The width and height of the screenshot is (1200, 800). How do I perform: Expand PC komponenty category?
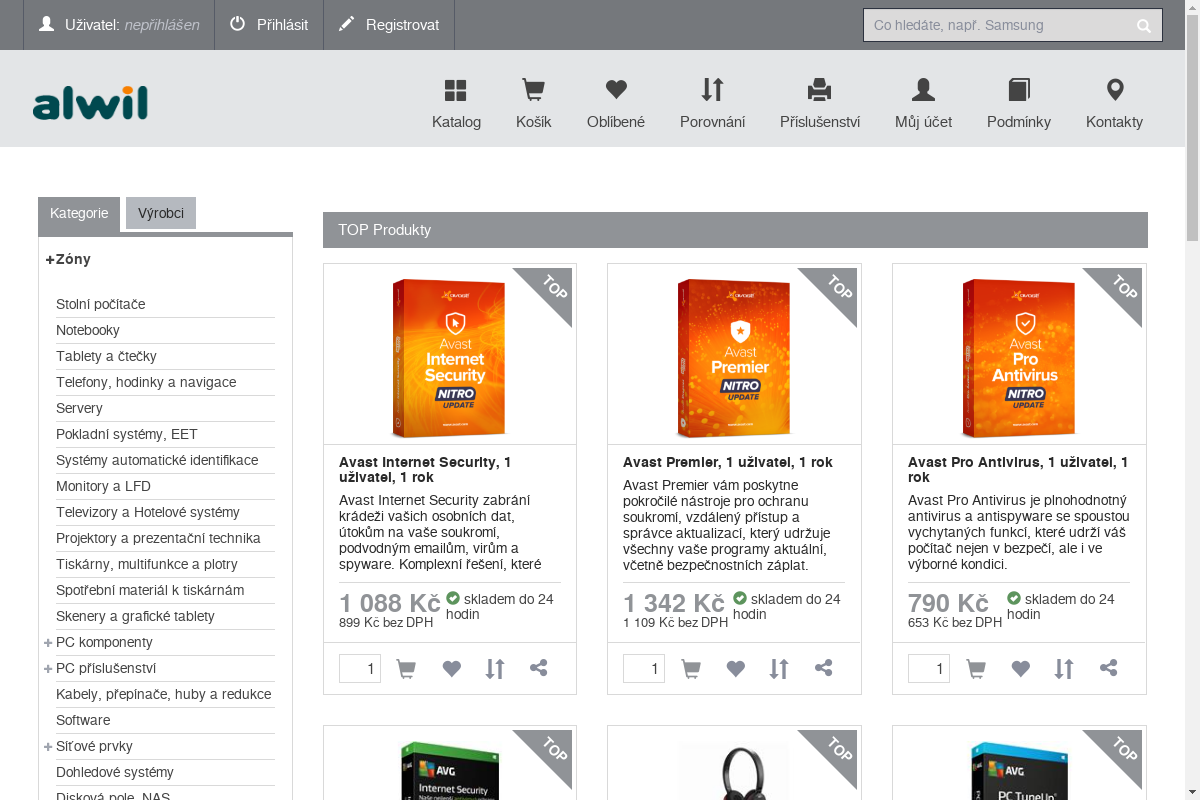[x=48, y=642]
